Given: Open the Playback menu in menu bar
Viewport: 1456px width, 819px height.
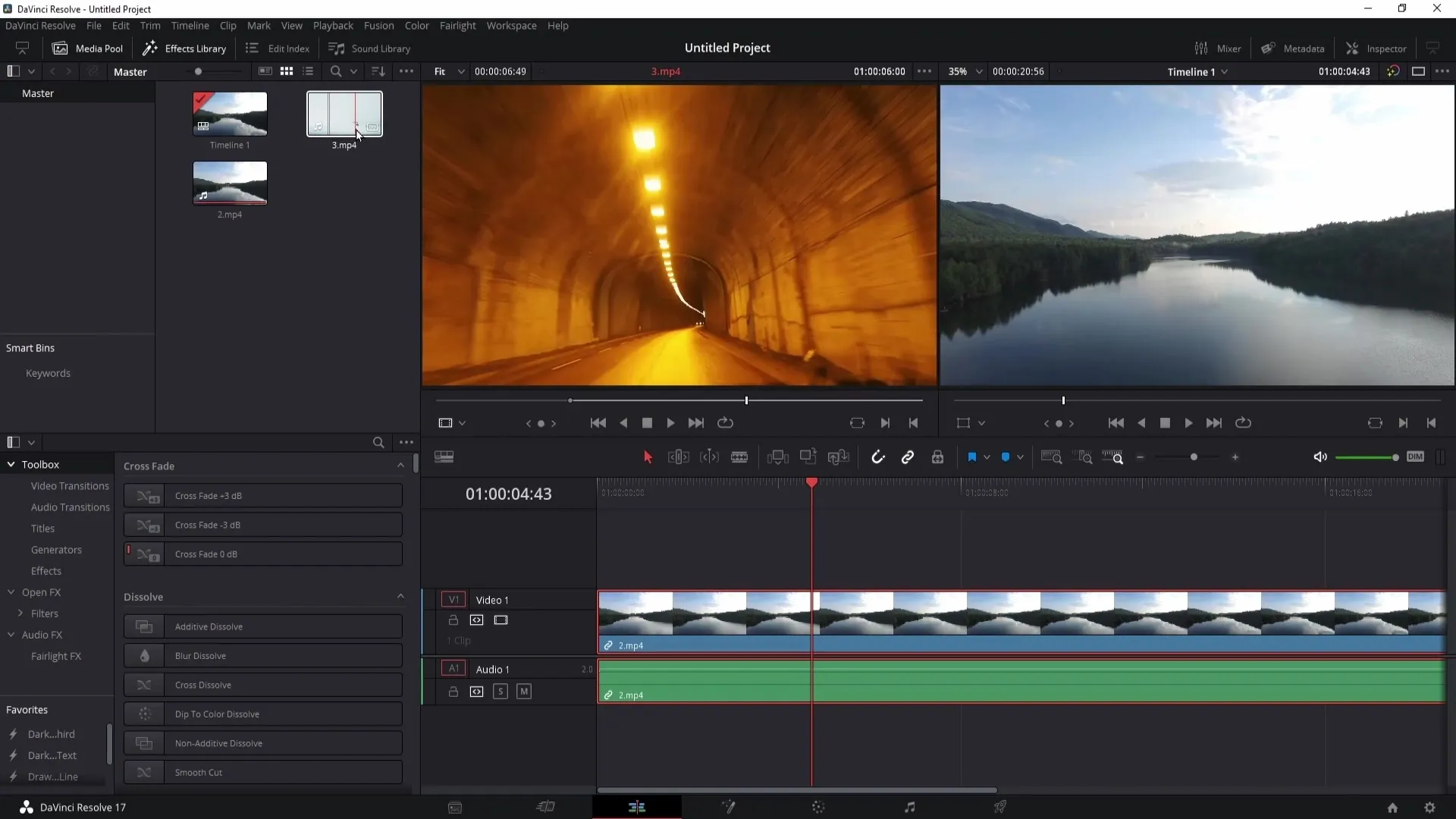Looking at the screenshot, I should point(332,25).
